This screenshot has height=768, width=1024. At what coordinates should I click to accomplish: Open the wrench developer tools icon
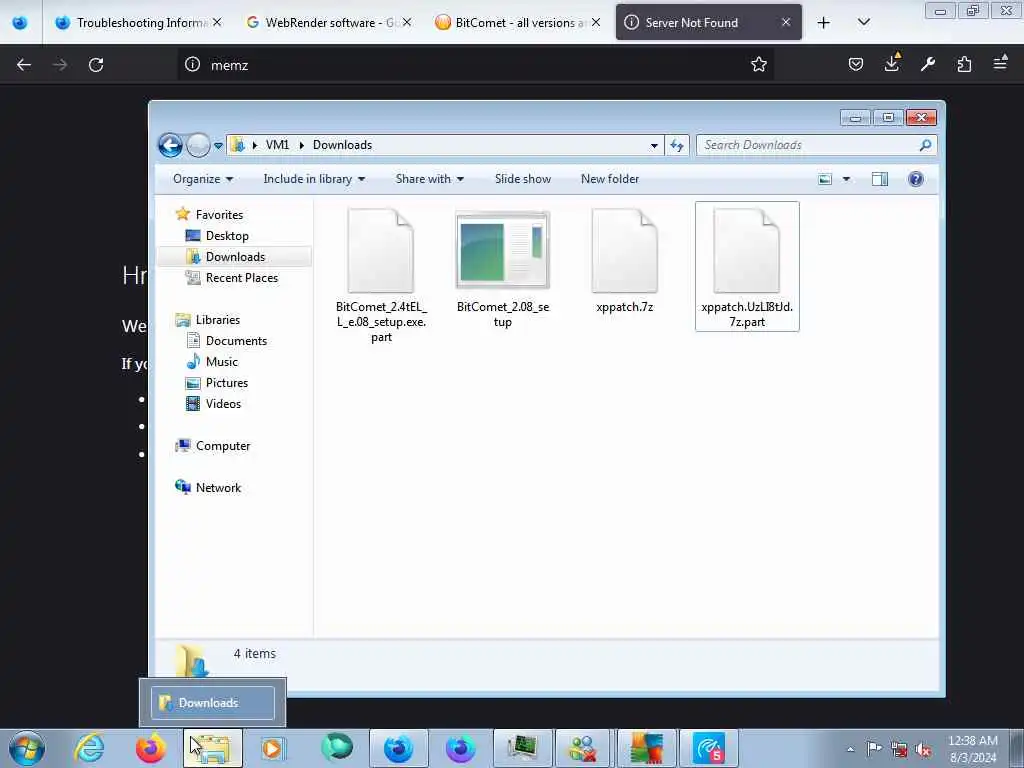point(928,64)
